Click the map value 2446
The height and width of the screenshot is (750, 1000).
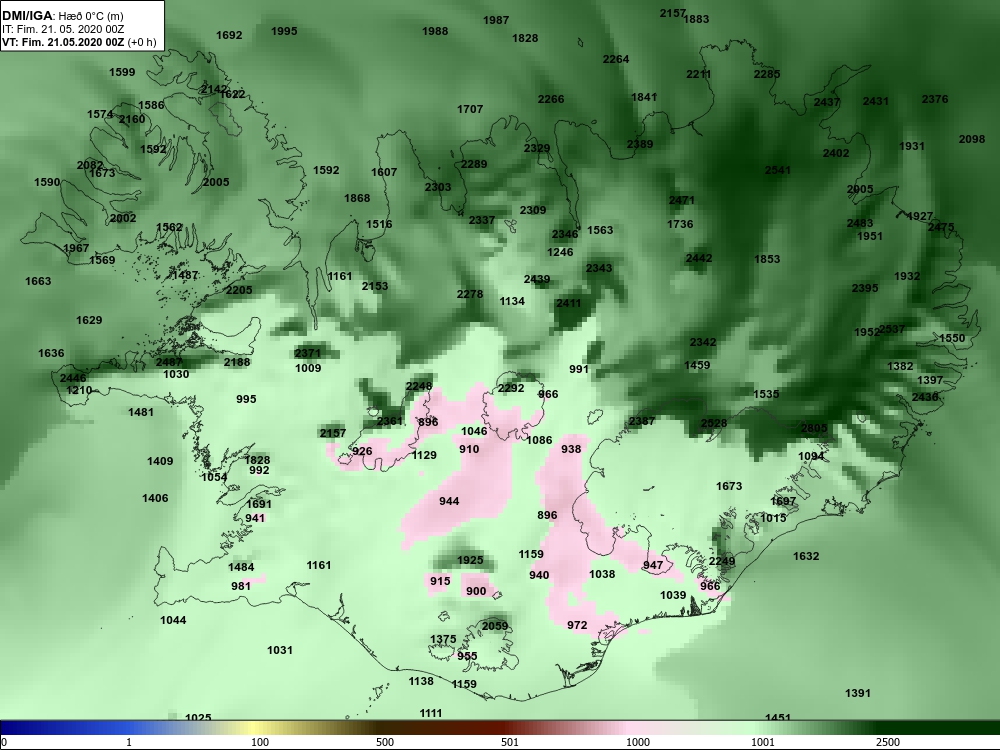point(73,378)
